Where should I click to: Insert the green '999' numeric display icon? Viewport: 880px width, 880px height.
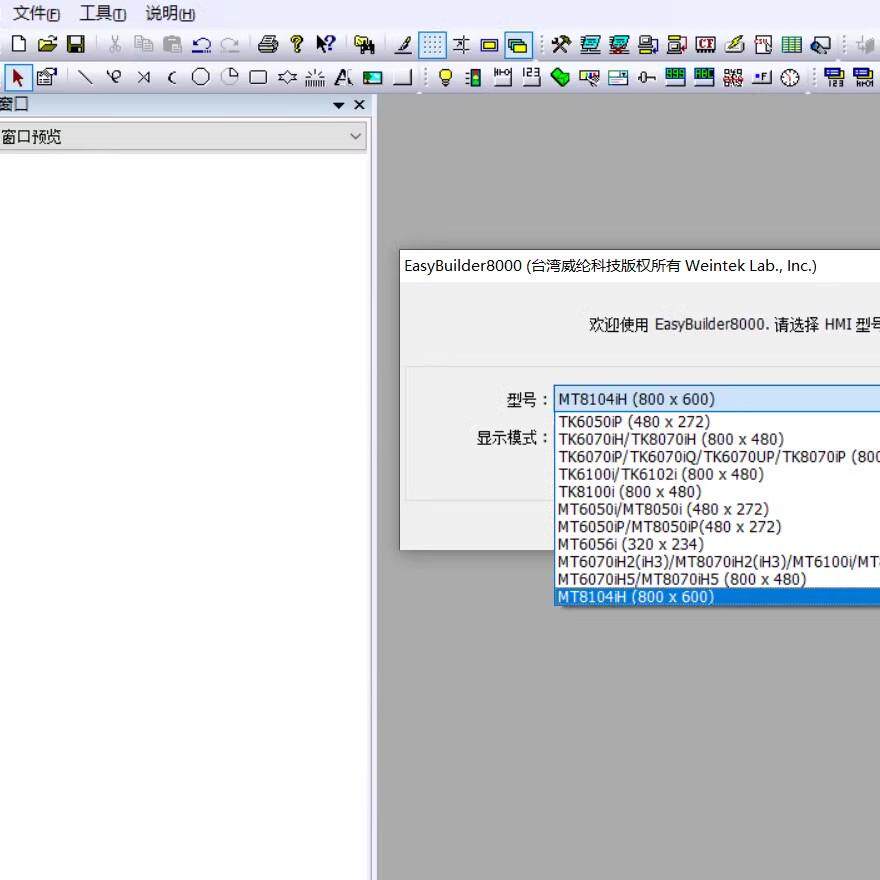(675, 77)
